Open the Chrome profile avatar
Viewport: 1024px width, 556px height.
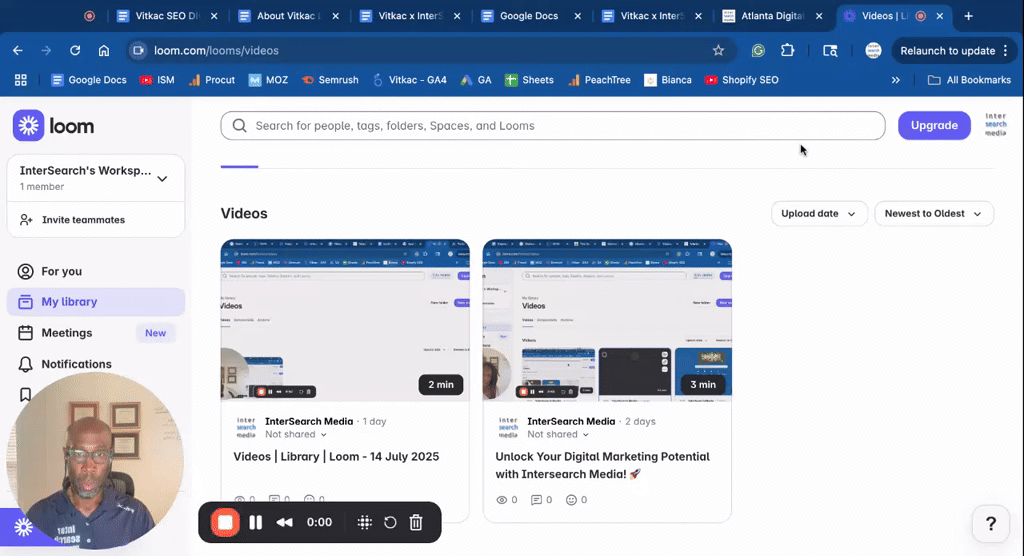coord(873,50)
